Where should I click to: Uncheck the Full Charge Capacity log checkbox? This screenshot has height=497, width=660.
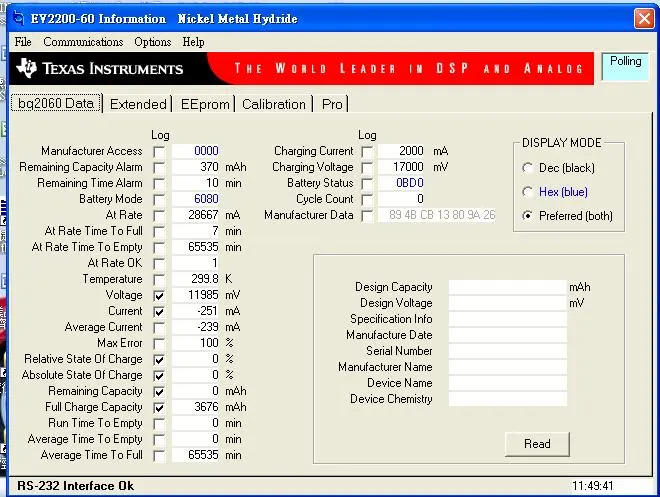click(x=159, y=407)
